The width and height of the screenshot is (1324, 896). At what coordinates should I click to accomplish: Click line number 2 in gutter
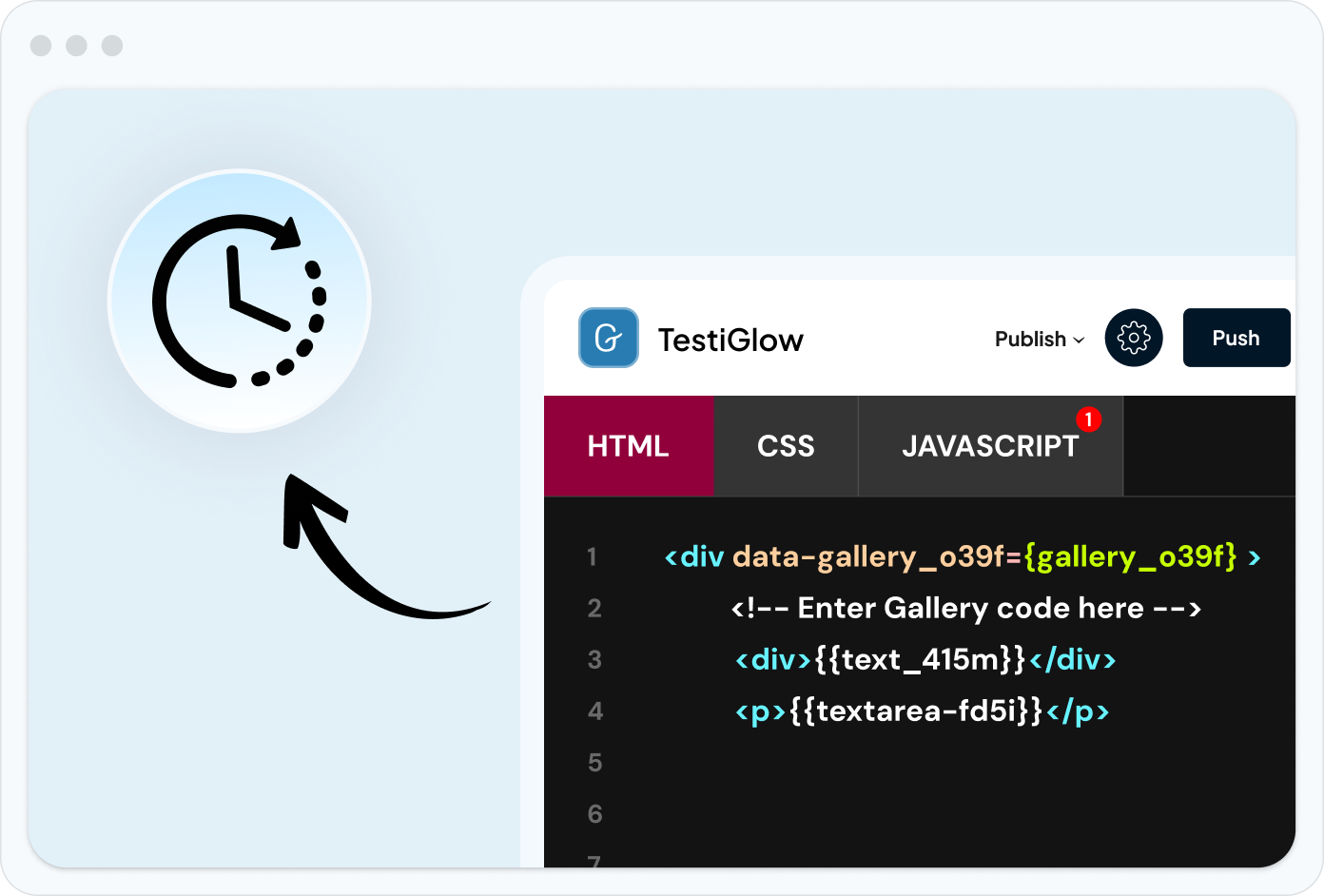(594, 608)
